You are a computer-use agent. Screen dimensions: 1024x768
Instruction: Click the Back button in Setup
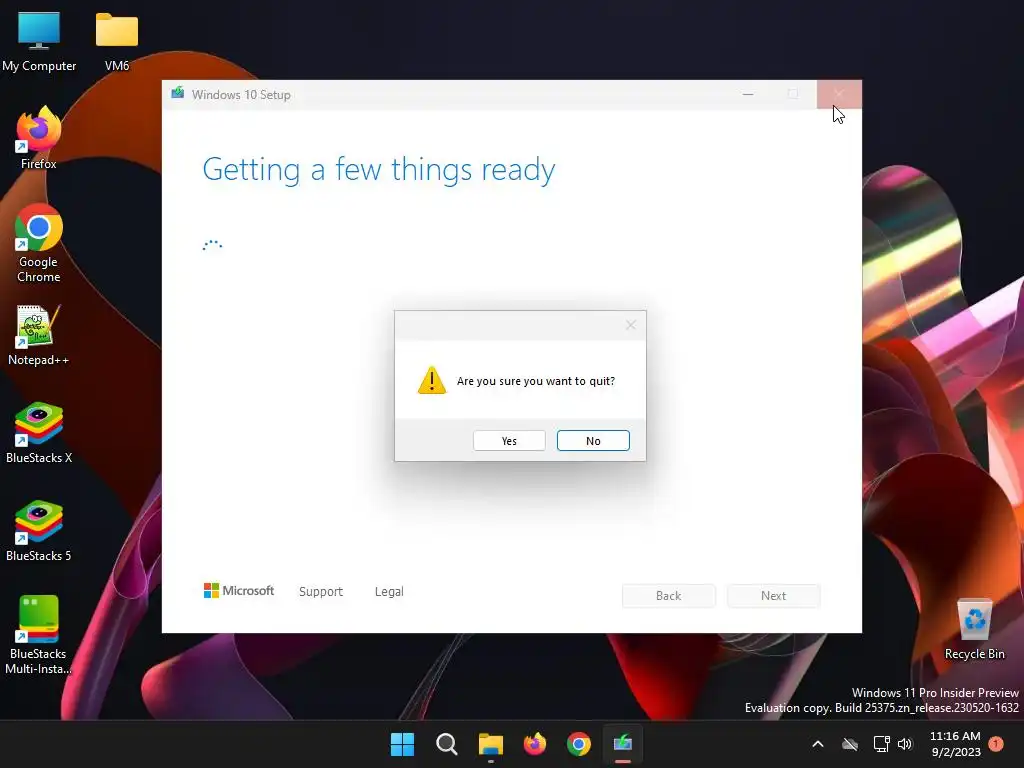point(669,596)
